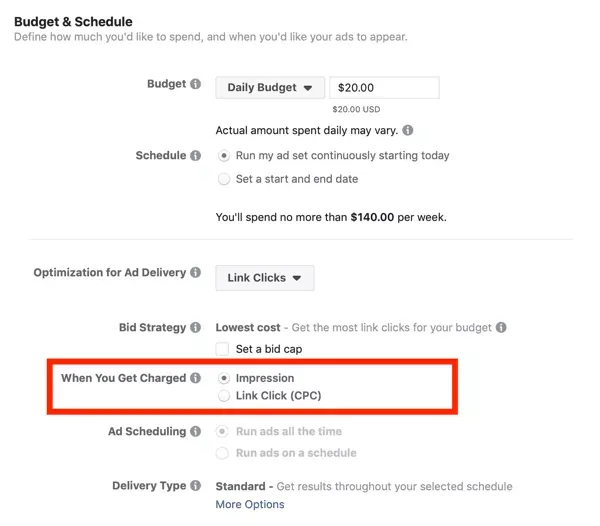Click the $20.00 budget amount field

385,87
